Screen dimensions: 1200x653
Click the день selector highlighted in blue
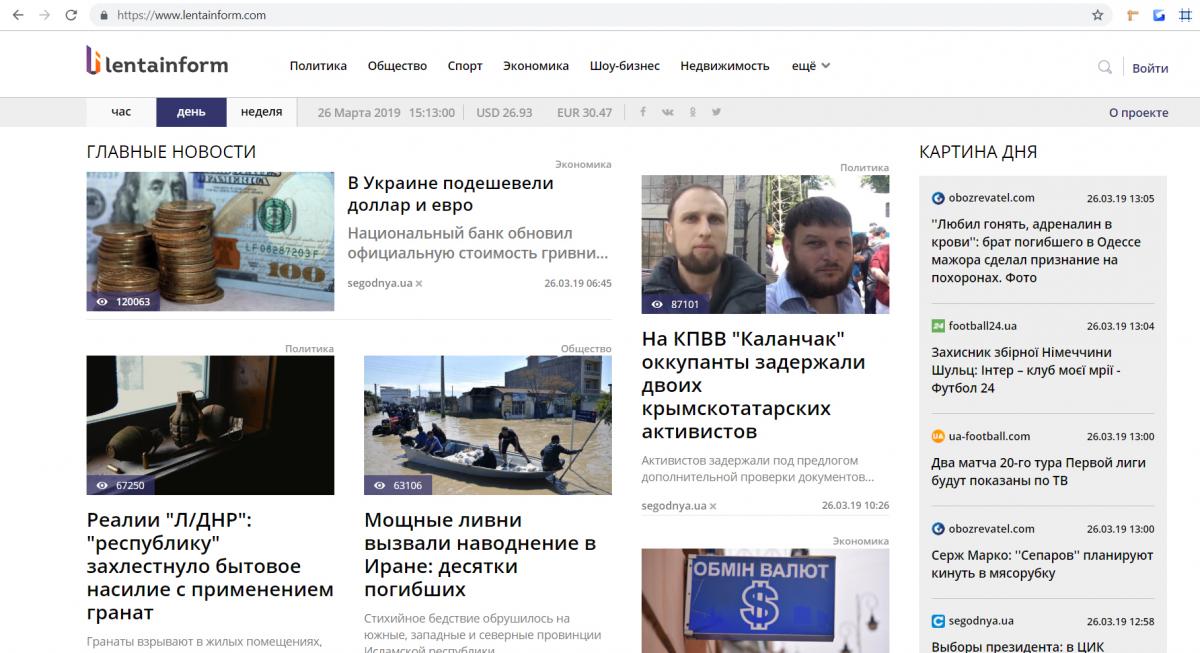point(191,112)
